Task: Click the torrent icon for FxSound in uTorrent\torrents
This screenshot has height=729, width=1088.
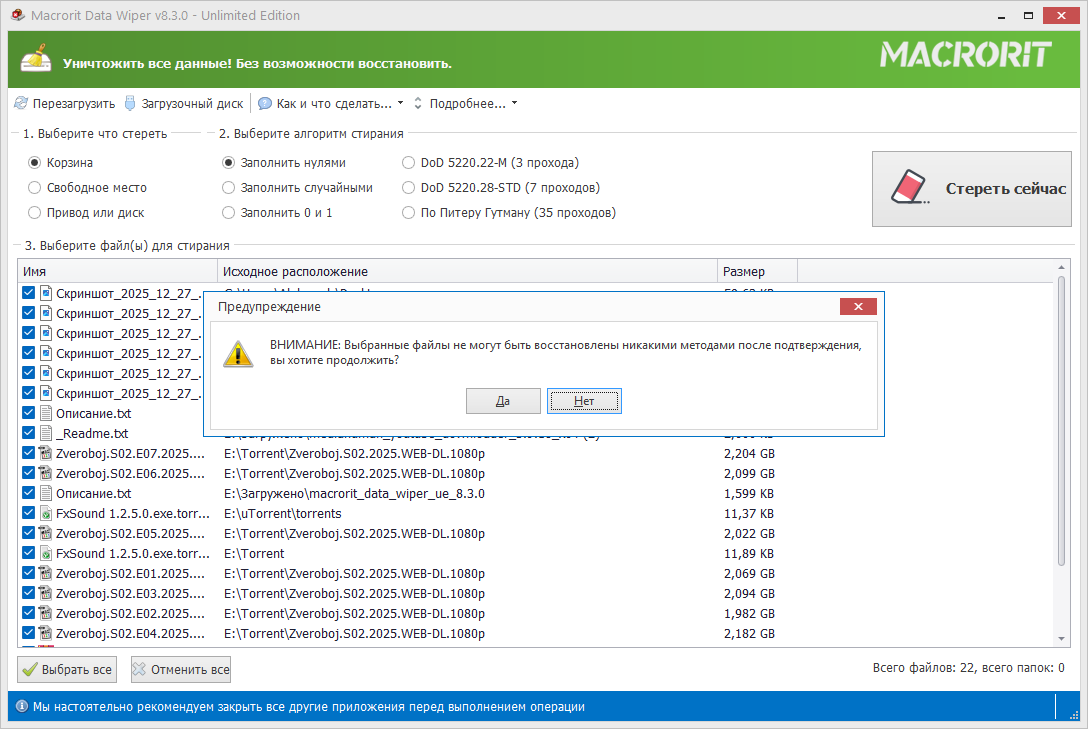Action: coord(45,513)
